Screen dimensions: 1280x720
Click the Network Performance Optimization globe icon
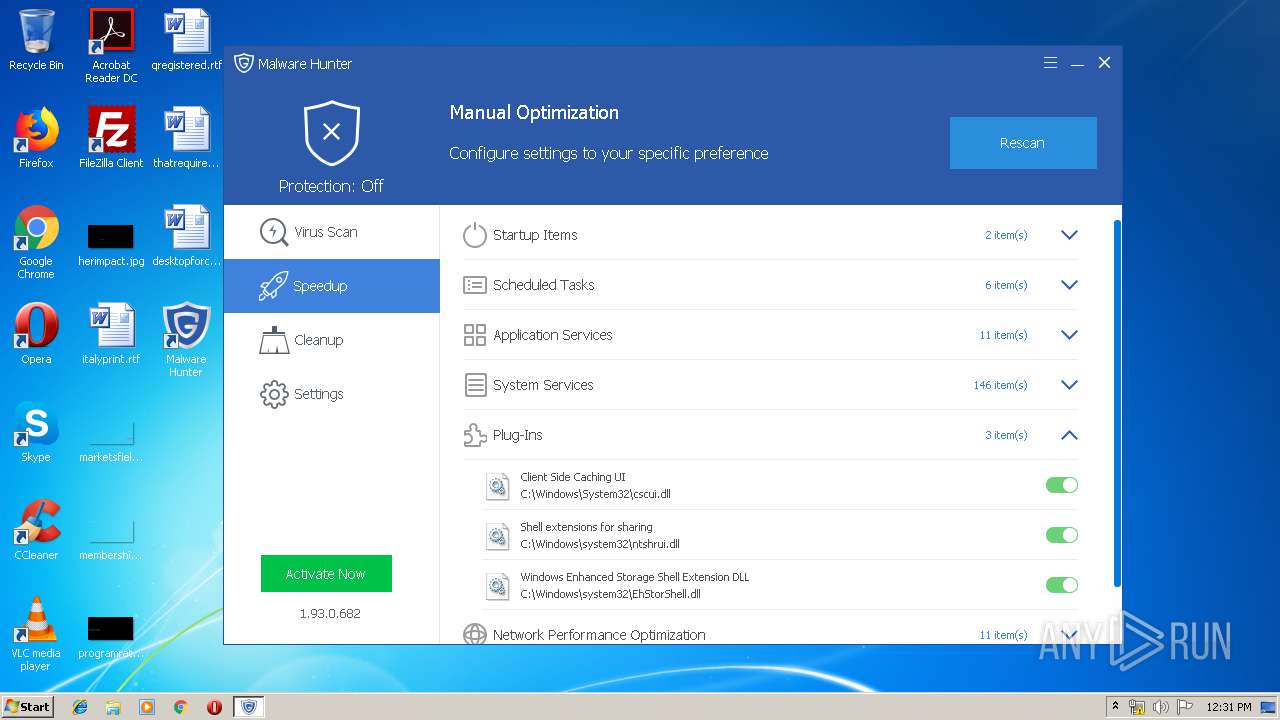point(475,634)
